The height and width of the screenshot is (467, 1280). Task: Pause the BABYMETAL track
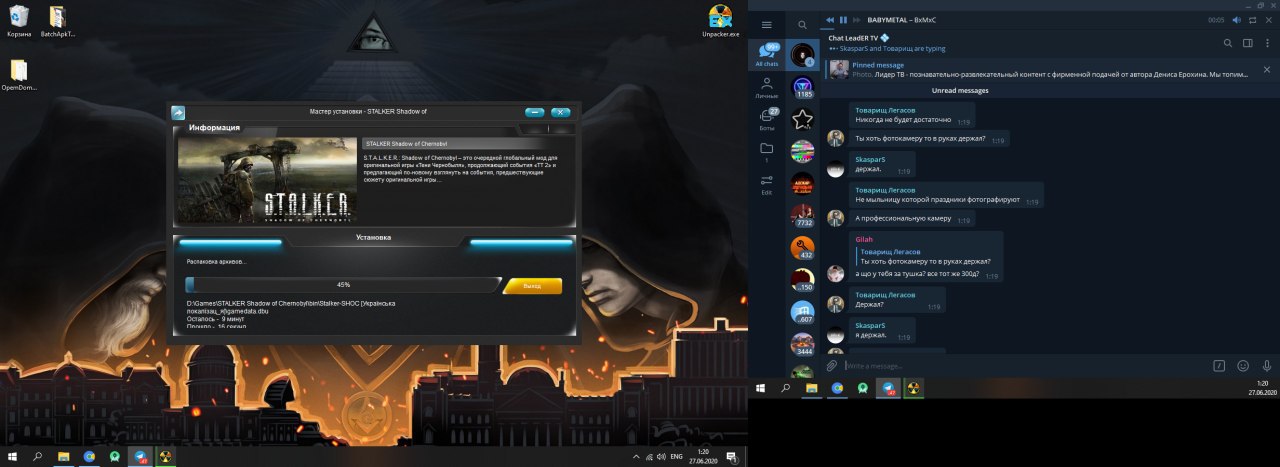click(843, 20)
